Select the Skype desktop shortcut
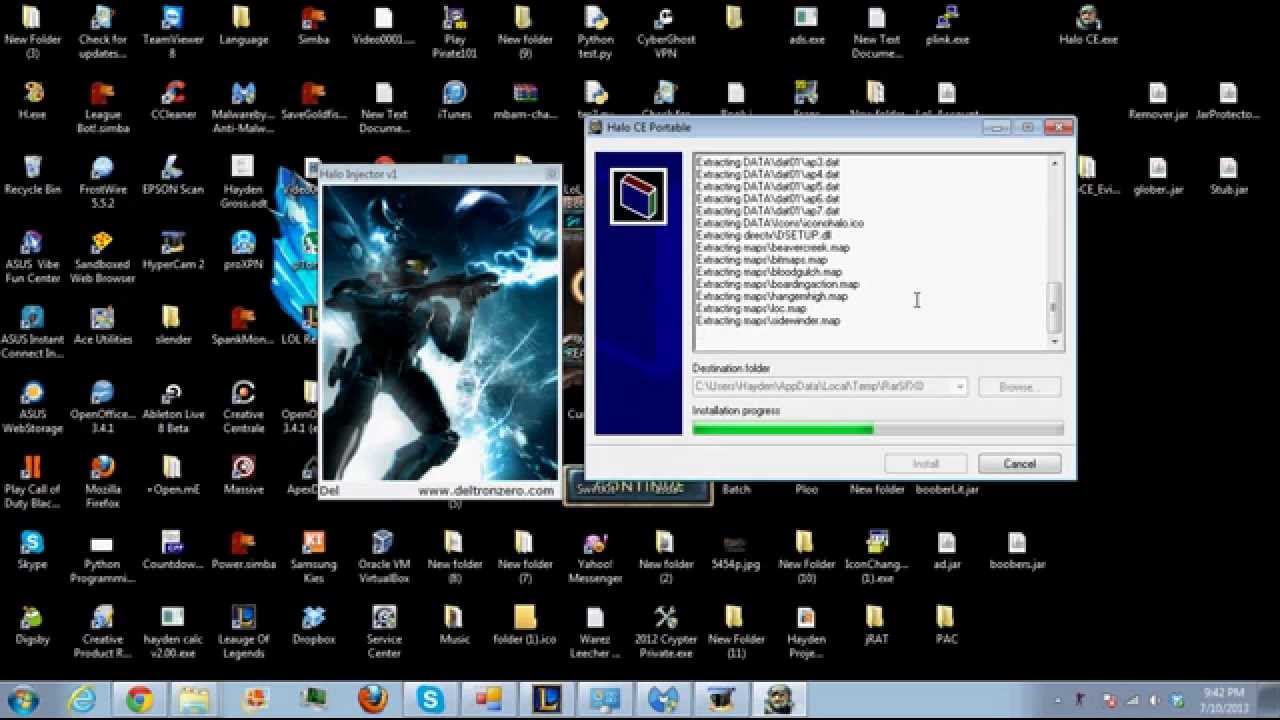The height and width of the screenshot is (720, 1280). tap(32, 551)
